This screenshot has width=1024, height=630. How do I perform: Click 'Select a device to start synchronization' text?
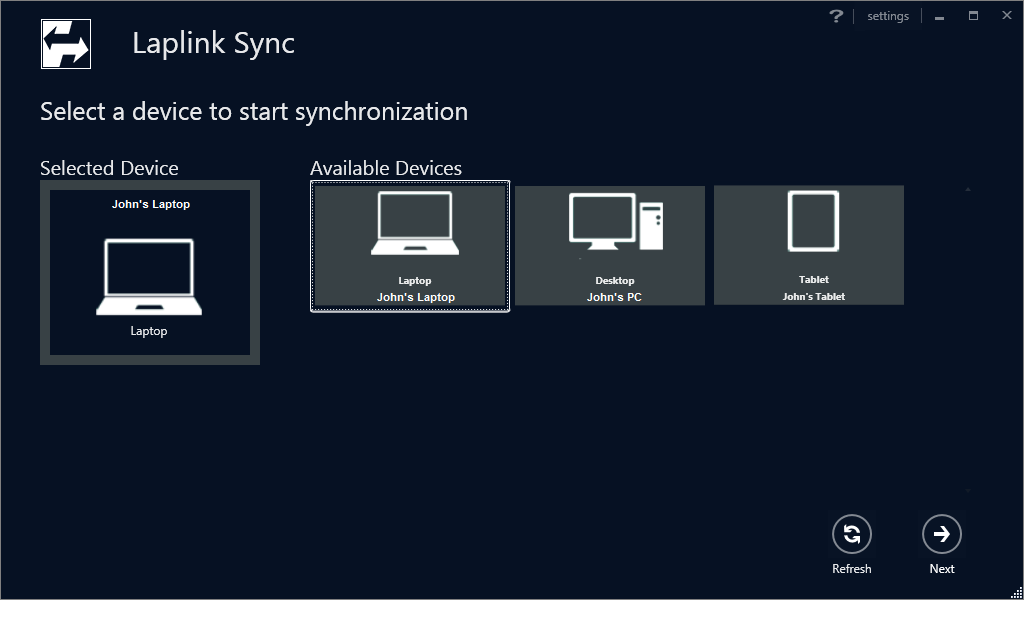coord(254,112)
